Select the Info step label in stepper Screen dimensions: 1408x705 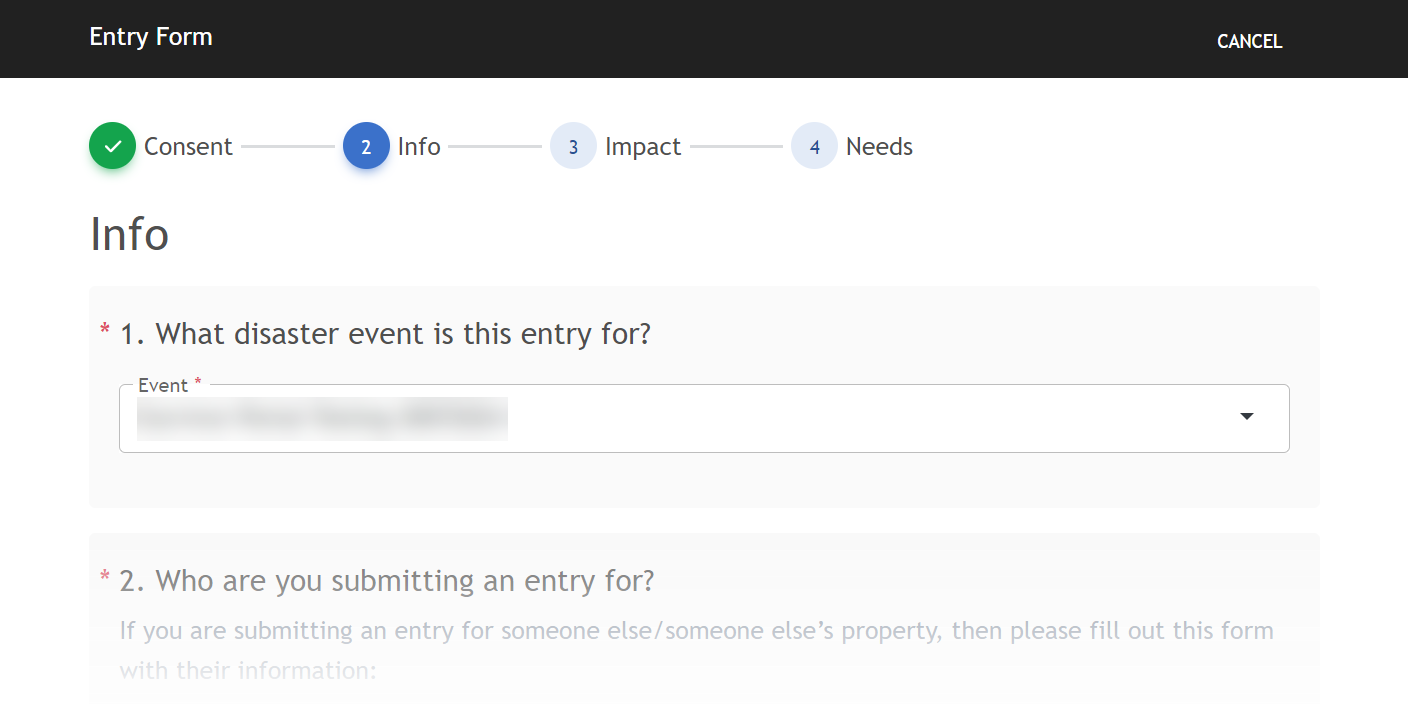tap(419, 147)
